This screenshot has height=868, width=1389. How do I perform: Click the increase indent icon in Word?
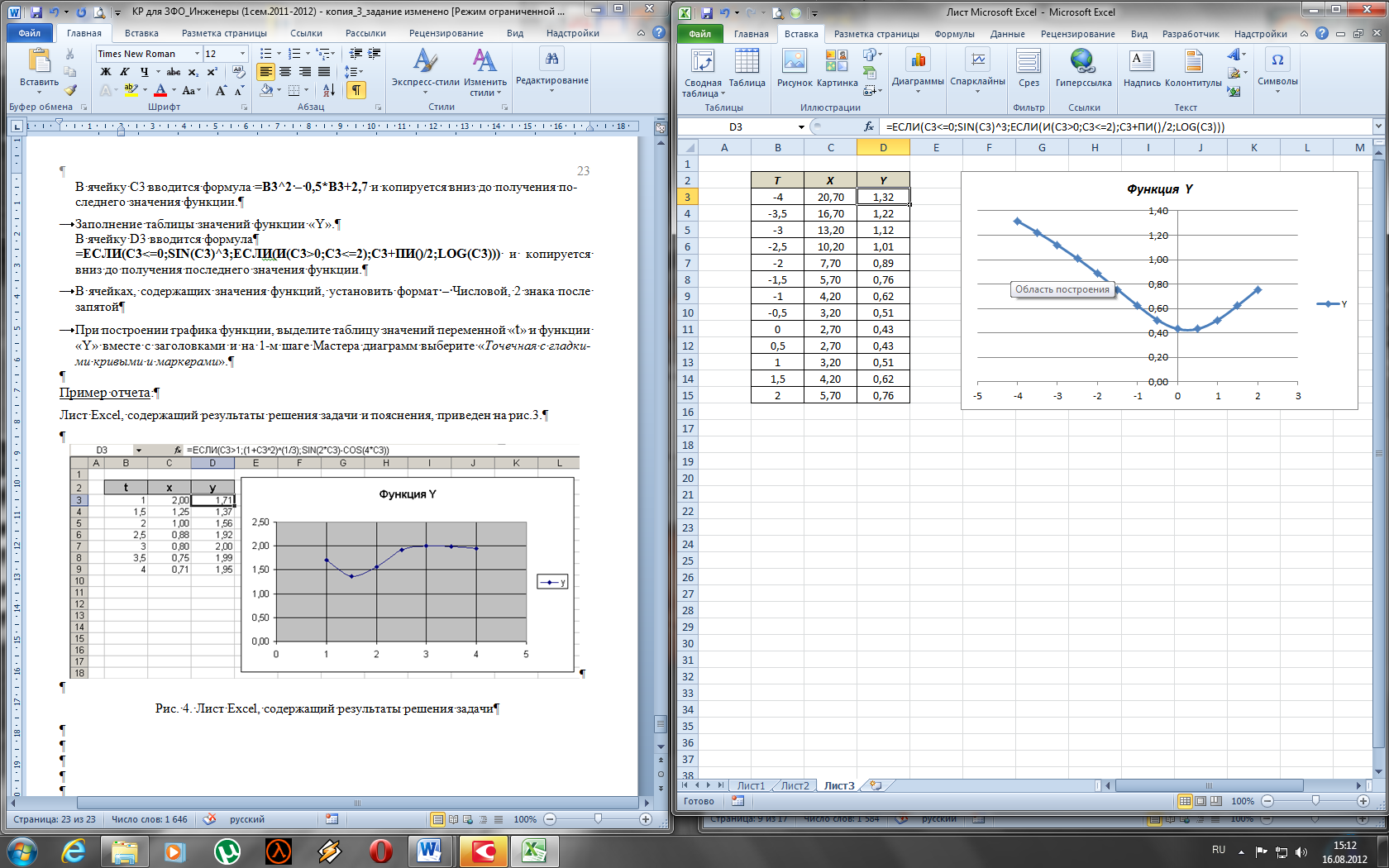point(375,54)
